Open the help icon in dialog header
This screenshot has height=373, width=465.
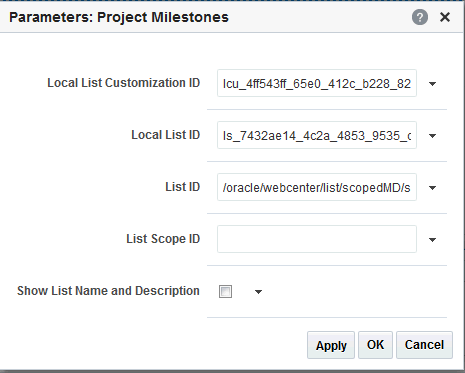point(420,17)
